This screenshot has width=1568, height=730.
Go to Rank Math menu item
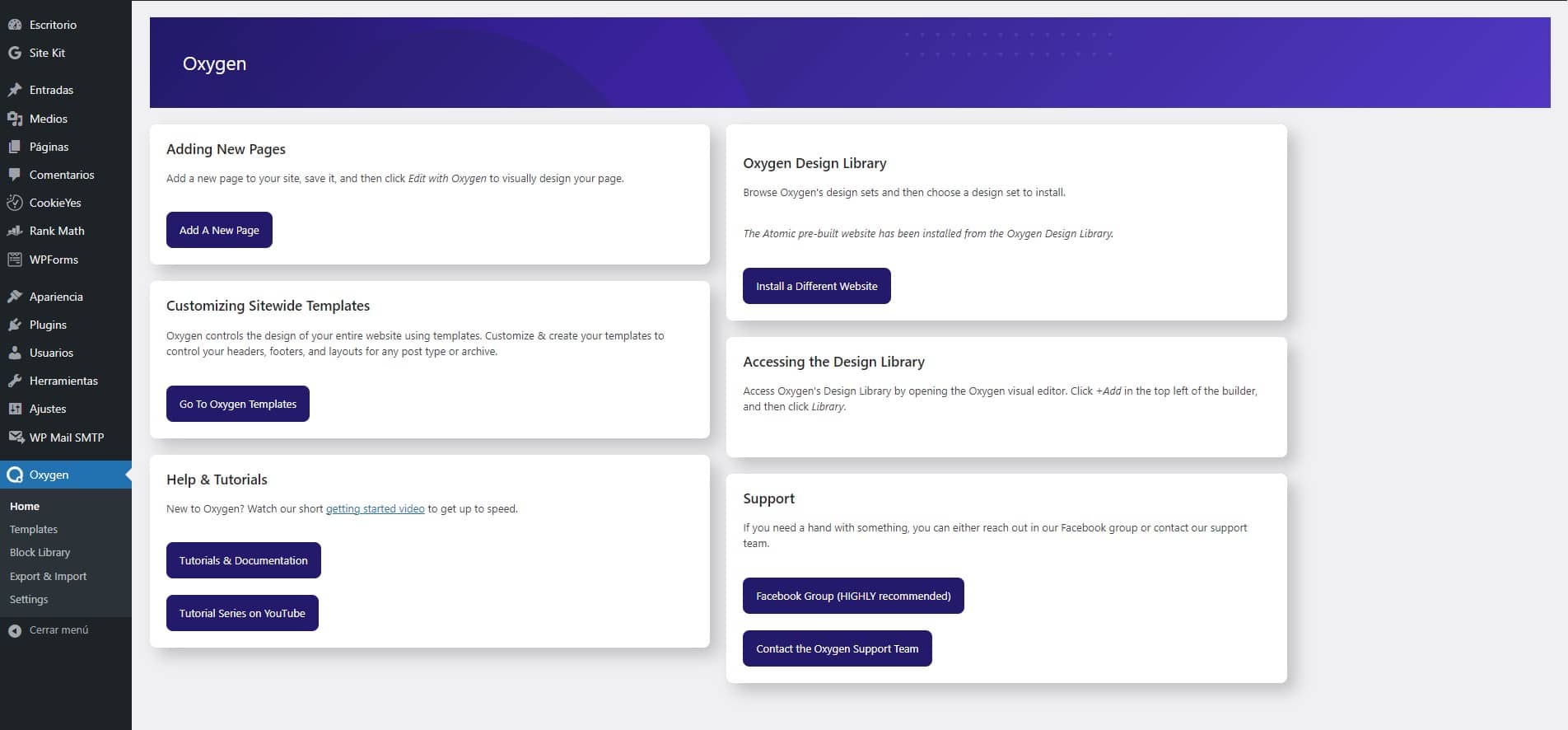tap(66, 231)
